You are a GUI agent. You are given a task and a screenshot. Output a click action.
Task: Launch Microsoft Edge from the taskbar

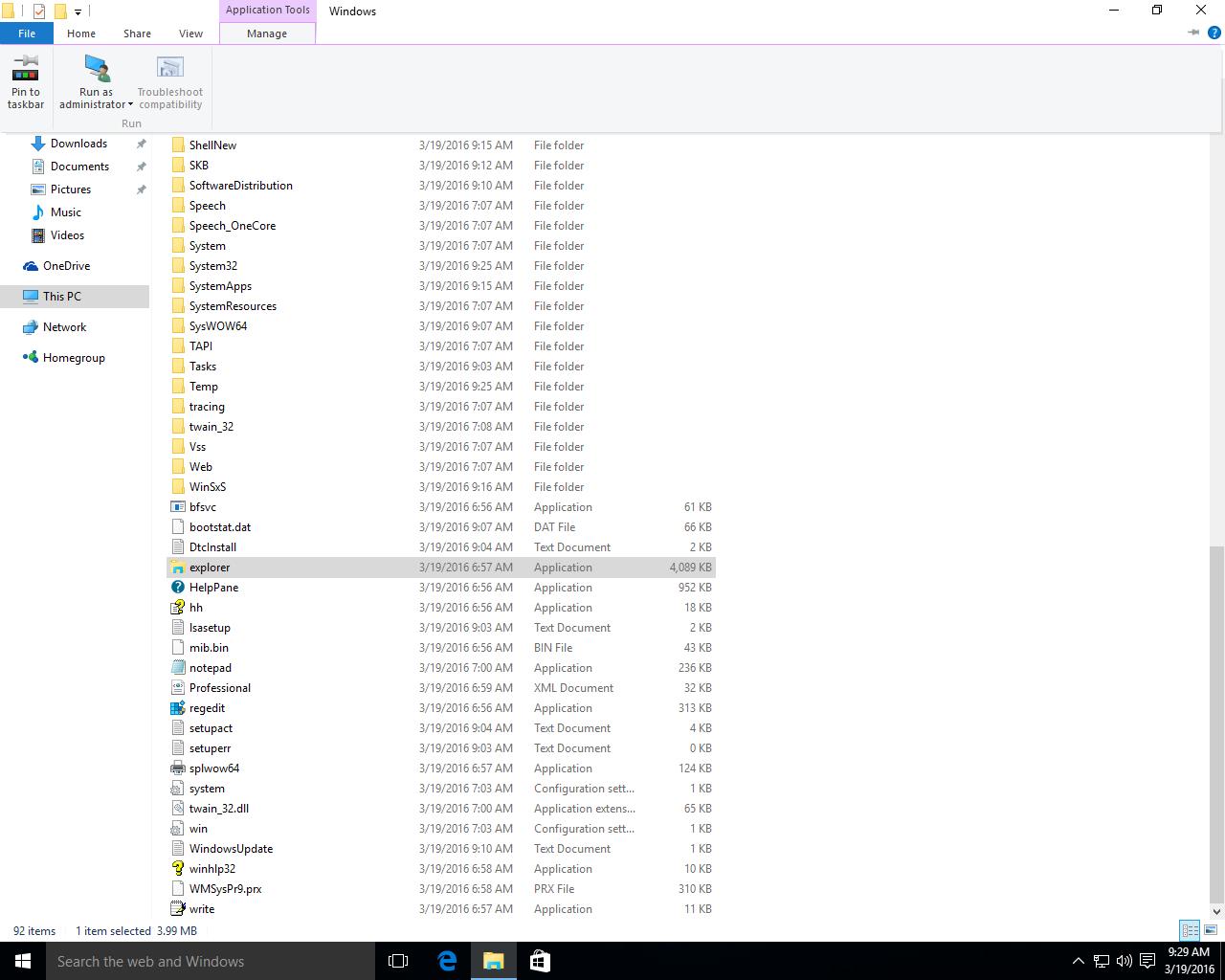[x=447, y=961]
